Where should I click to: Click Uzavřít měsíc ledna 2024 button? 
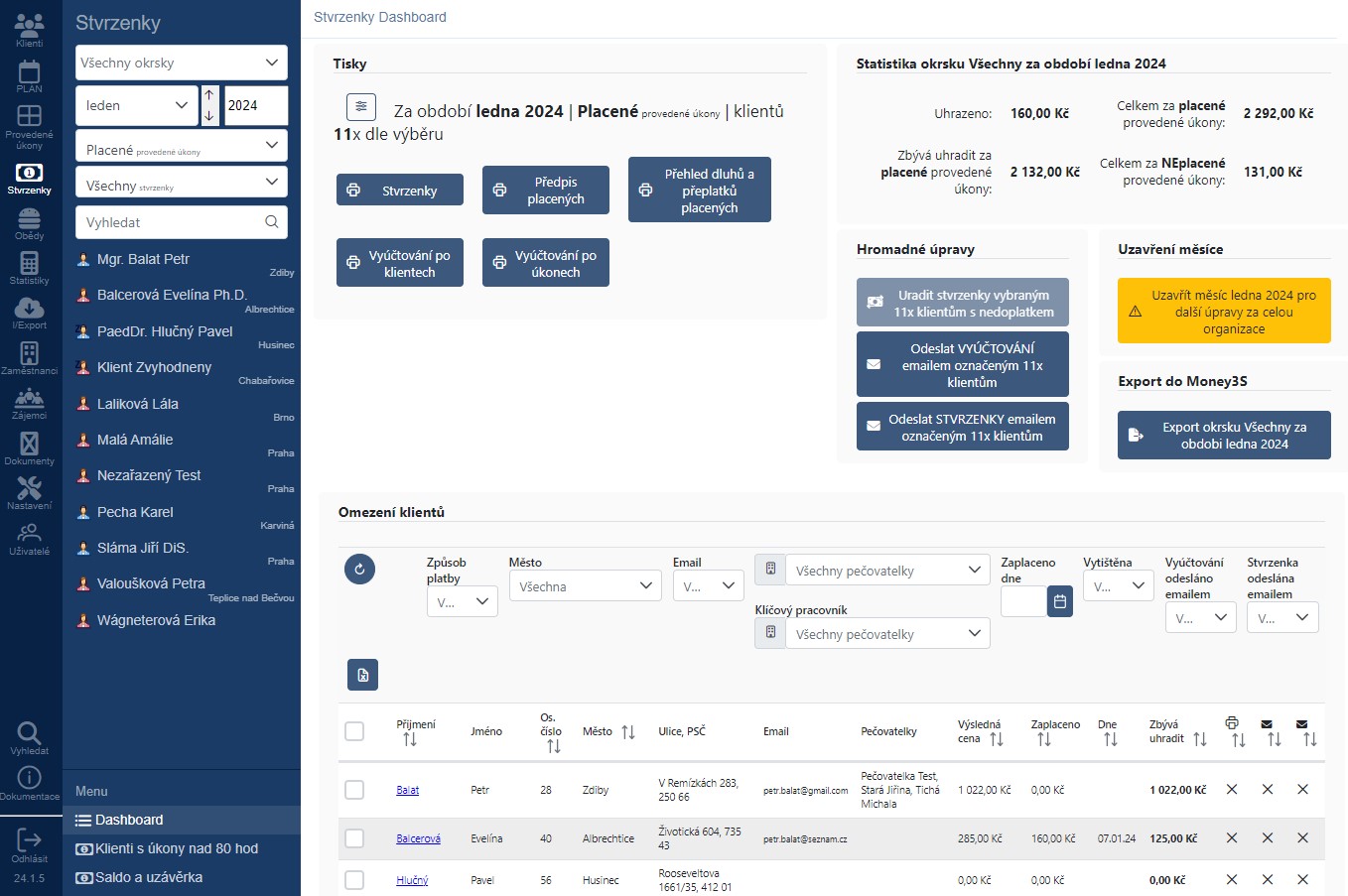tap(1224, 311)
